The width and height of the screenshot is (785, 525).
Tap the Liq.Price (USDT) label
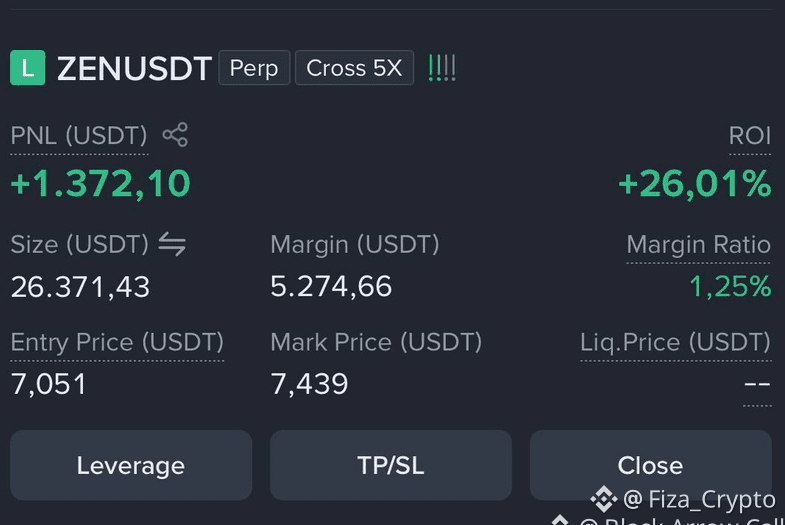point(675,342)
